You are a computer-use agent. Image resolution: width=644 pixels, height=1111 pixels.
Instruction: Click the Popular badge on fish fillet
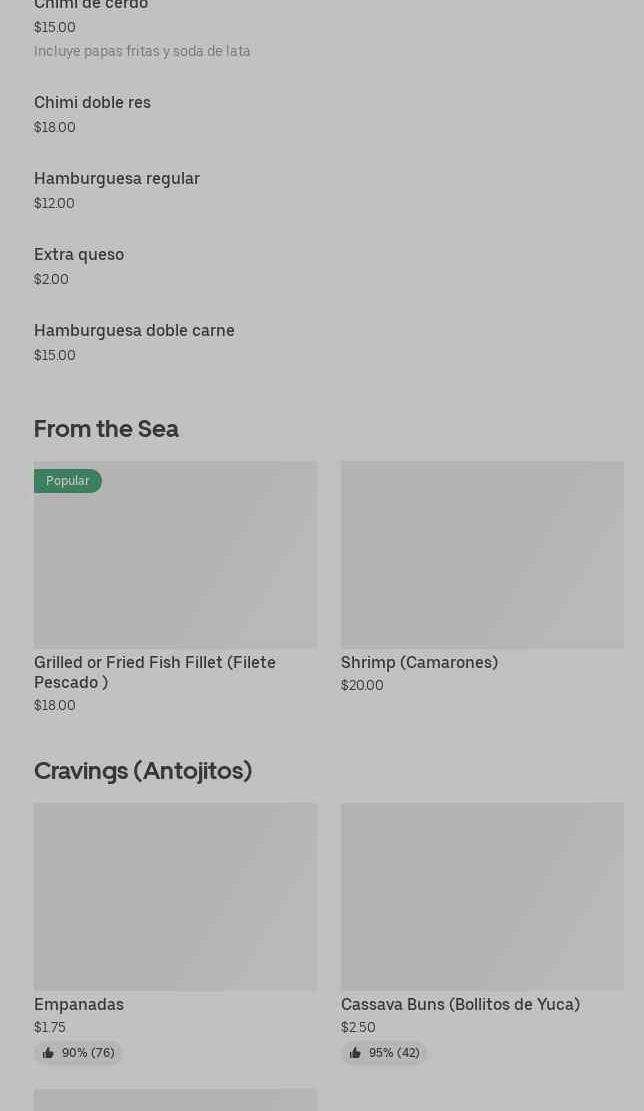click(68, 481)
